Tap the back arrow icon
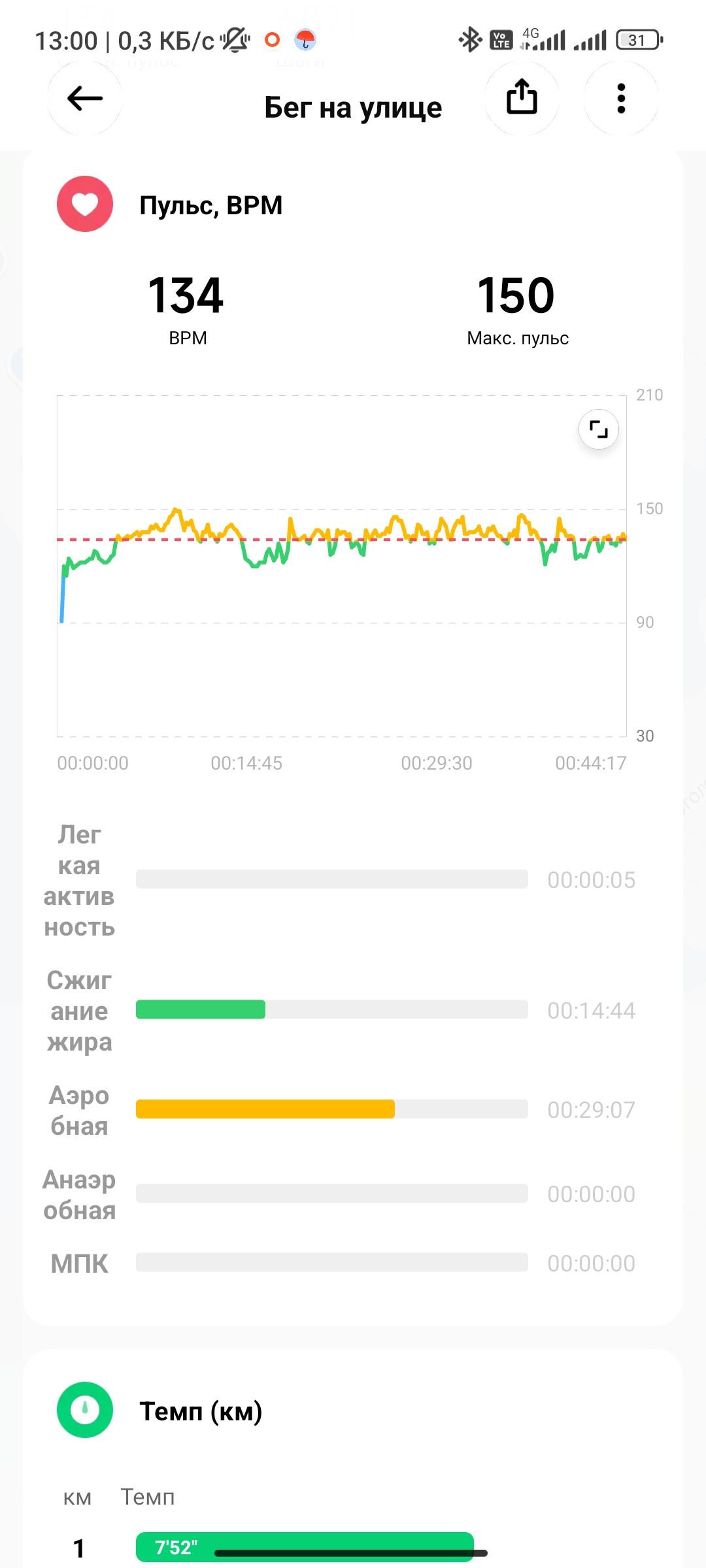This screenshot has height=1568, width=706. [x=85, y=99]
